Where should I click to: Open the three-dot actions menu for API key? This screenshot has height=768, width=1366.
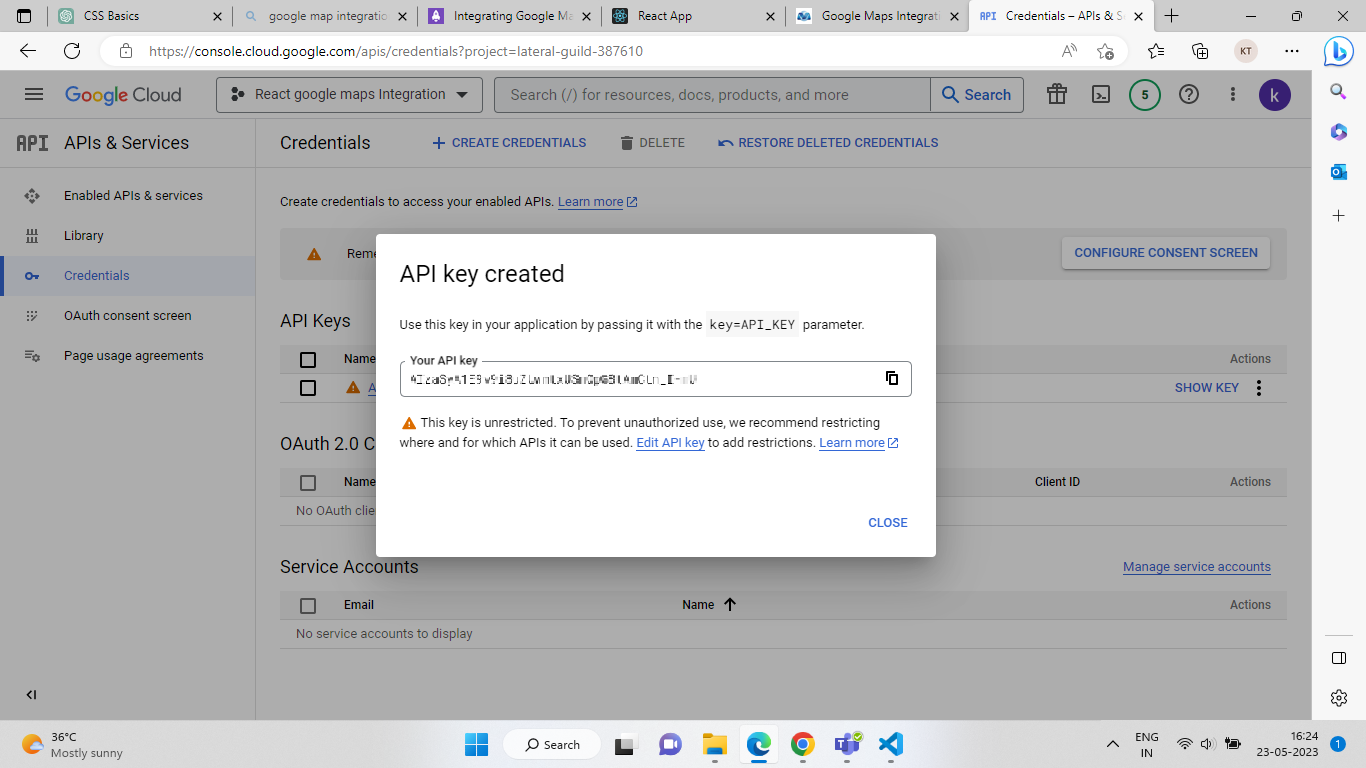point(1259,388)
